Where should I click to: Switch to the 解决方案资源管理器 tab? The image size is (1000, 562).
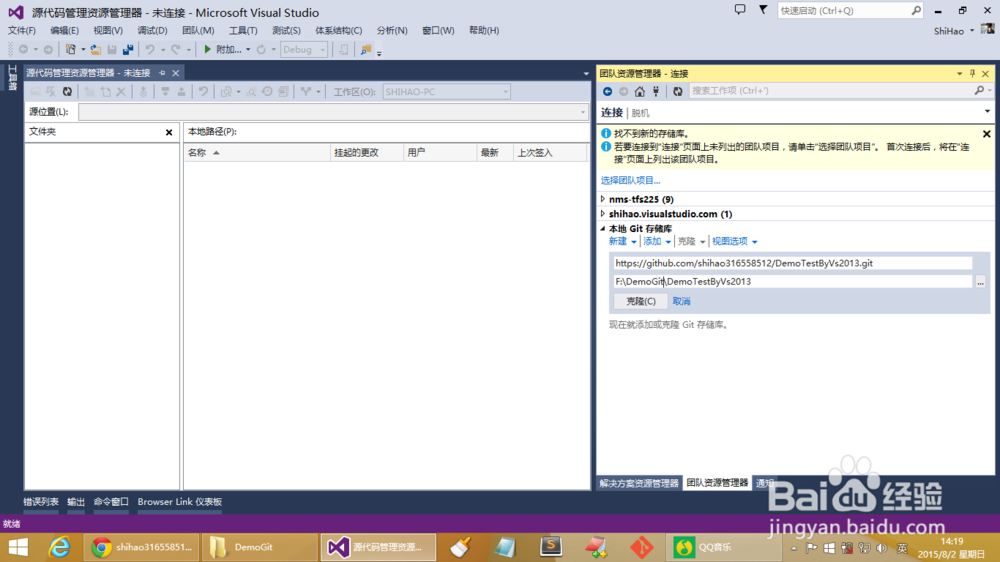[x=639, y=483]
